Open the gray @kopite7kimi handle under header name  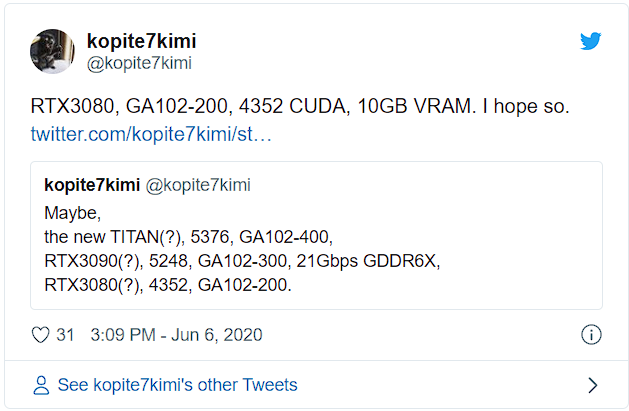coord(139,63)
